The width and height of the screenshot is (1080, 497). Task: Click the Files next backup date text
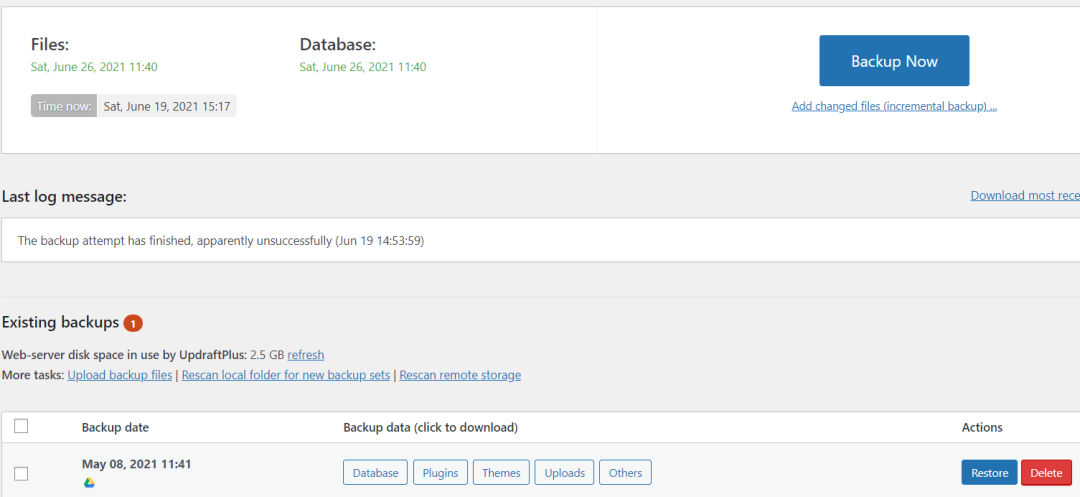point(94,67)
